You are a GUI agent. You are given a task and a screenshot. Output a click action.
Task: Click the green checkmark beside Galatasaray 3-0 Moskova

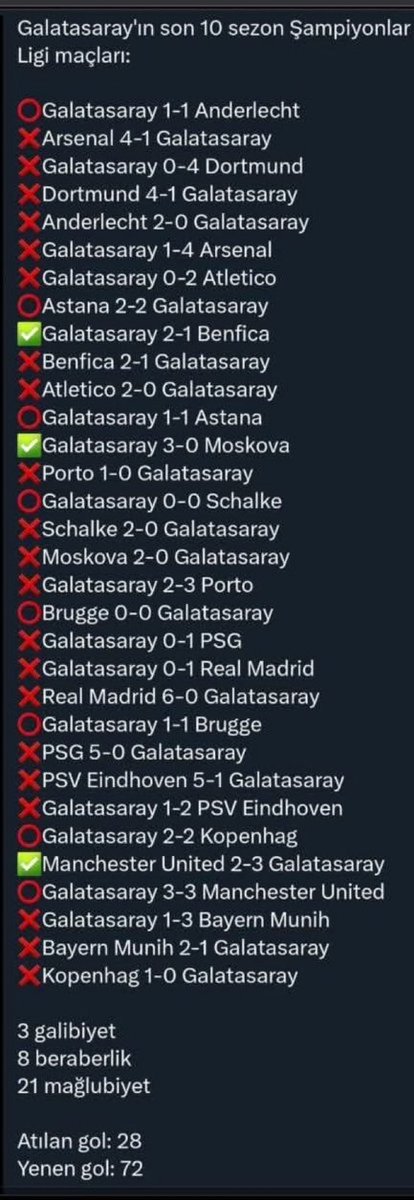click(x=29, y=446)
